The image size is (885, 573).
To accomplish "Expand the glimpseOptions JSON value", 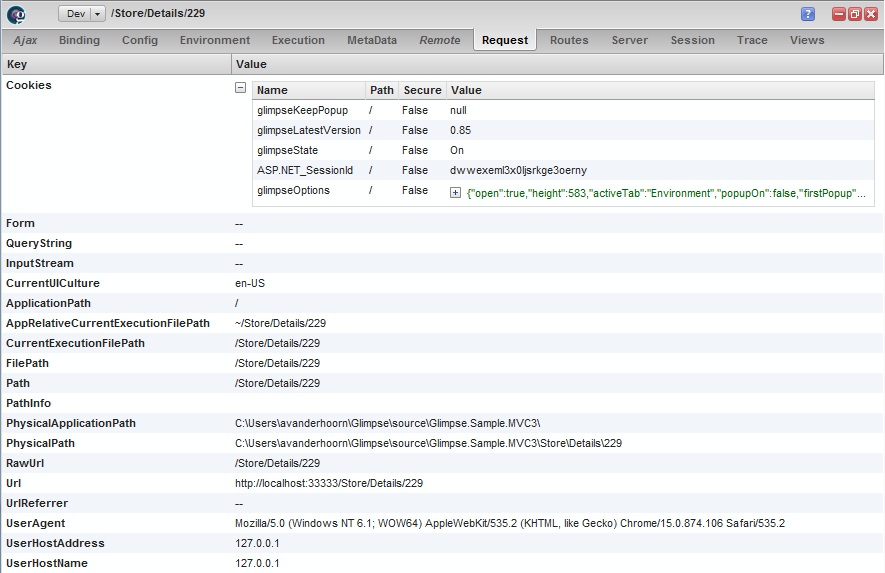I will 455,193.
